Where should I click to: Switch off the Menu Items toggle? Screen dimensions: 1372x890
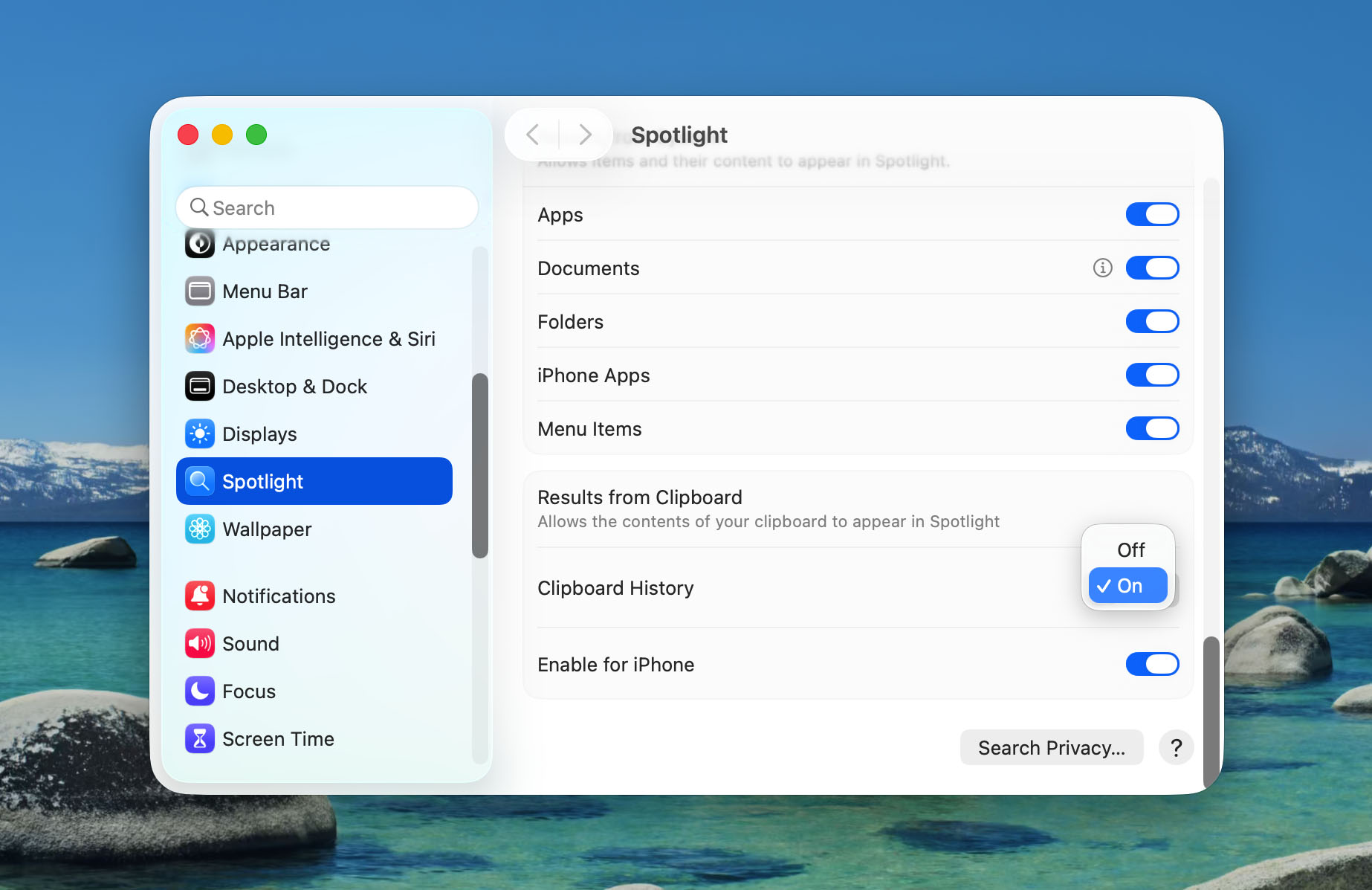pyautogui.click(x=1152, y=428)
